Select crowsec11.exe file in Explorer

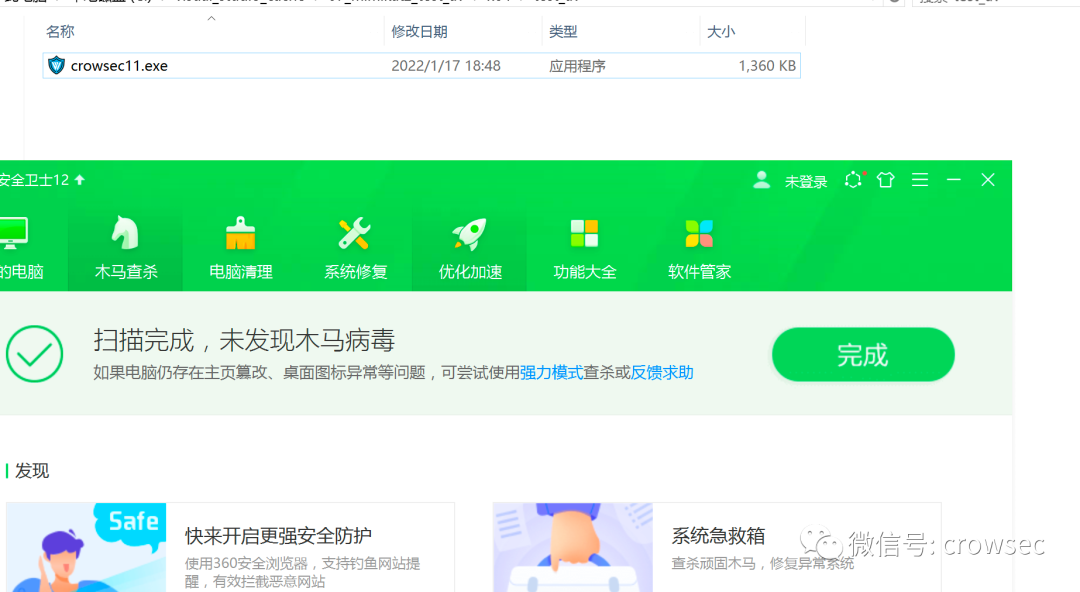(422, 65)
